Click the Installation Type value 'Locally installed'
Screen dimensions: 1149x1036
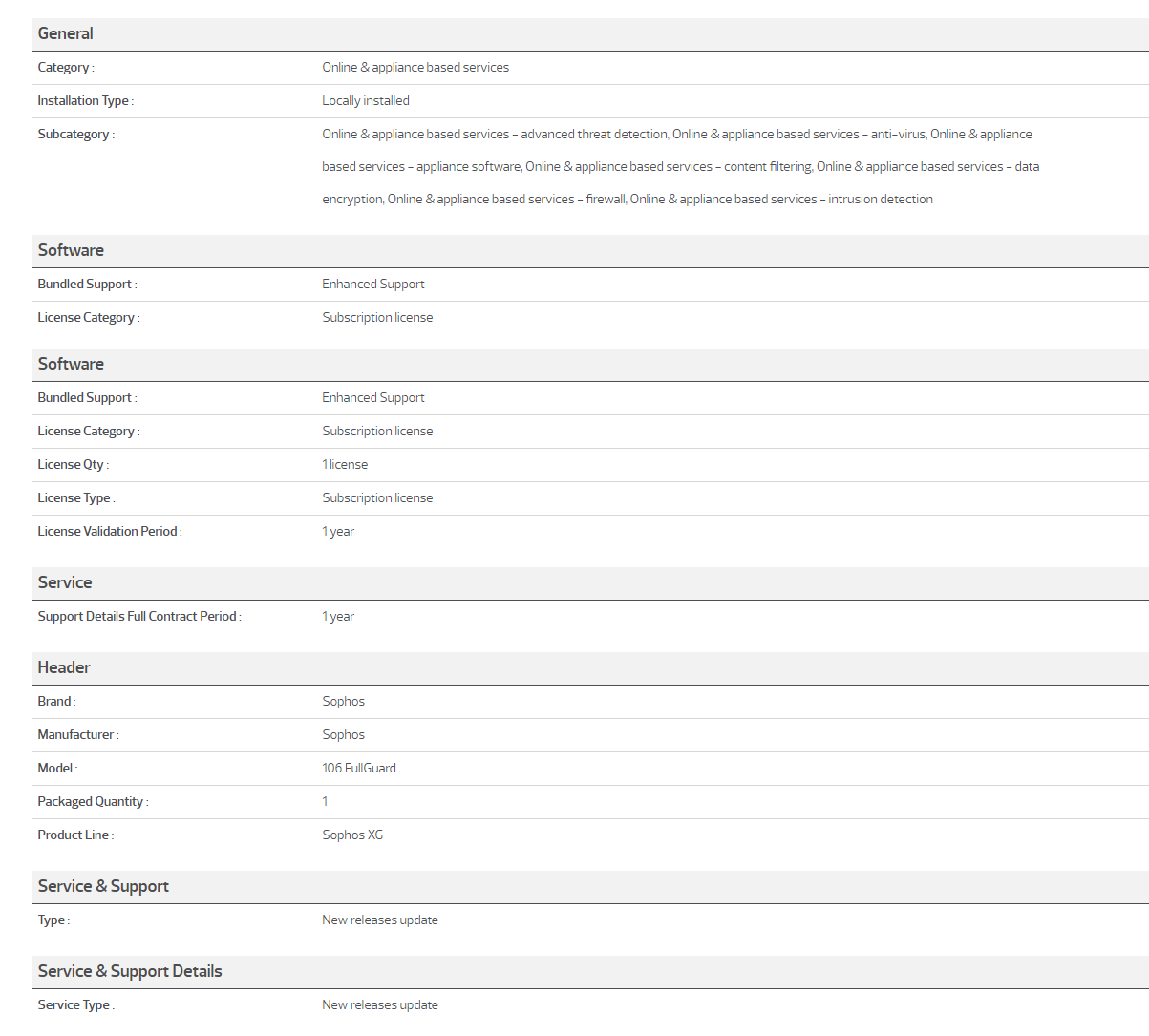click(366, 101)
